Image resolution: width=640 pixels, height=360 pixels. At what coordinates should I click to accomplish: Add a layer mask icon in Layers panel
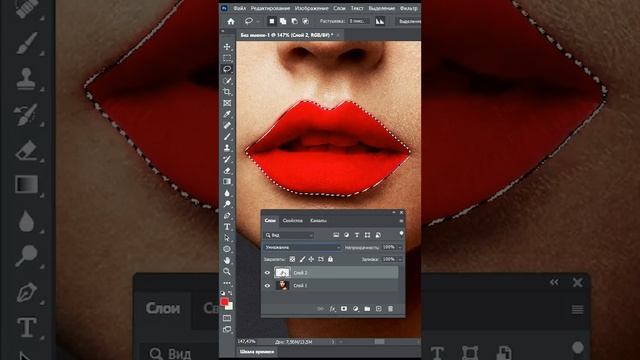pos(344,309)
